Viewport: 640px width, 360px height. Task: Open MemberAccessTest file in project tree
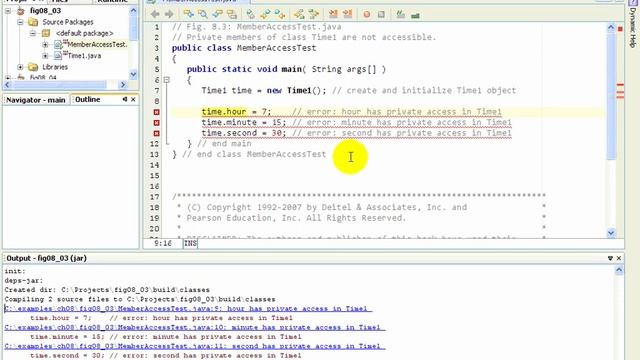[97, 44]
